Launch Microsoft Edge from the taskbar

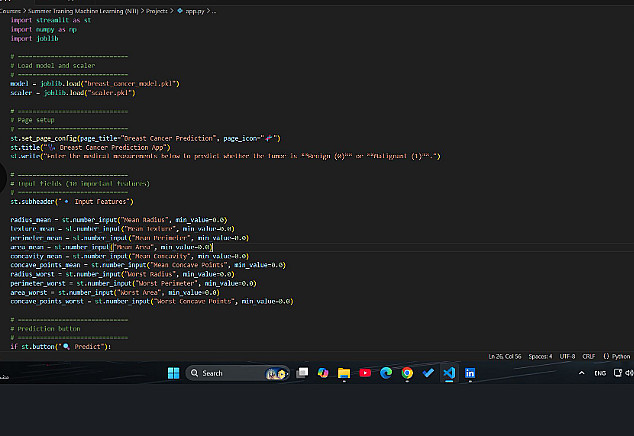click(386, 373)
